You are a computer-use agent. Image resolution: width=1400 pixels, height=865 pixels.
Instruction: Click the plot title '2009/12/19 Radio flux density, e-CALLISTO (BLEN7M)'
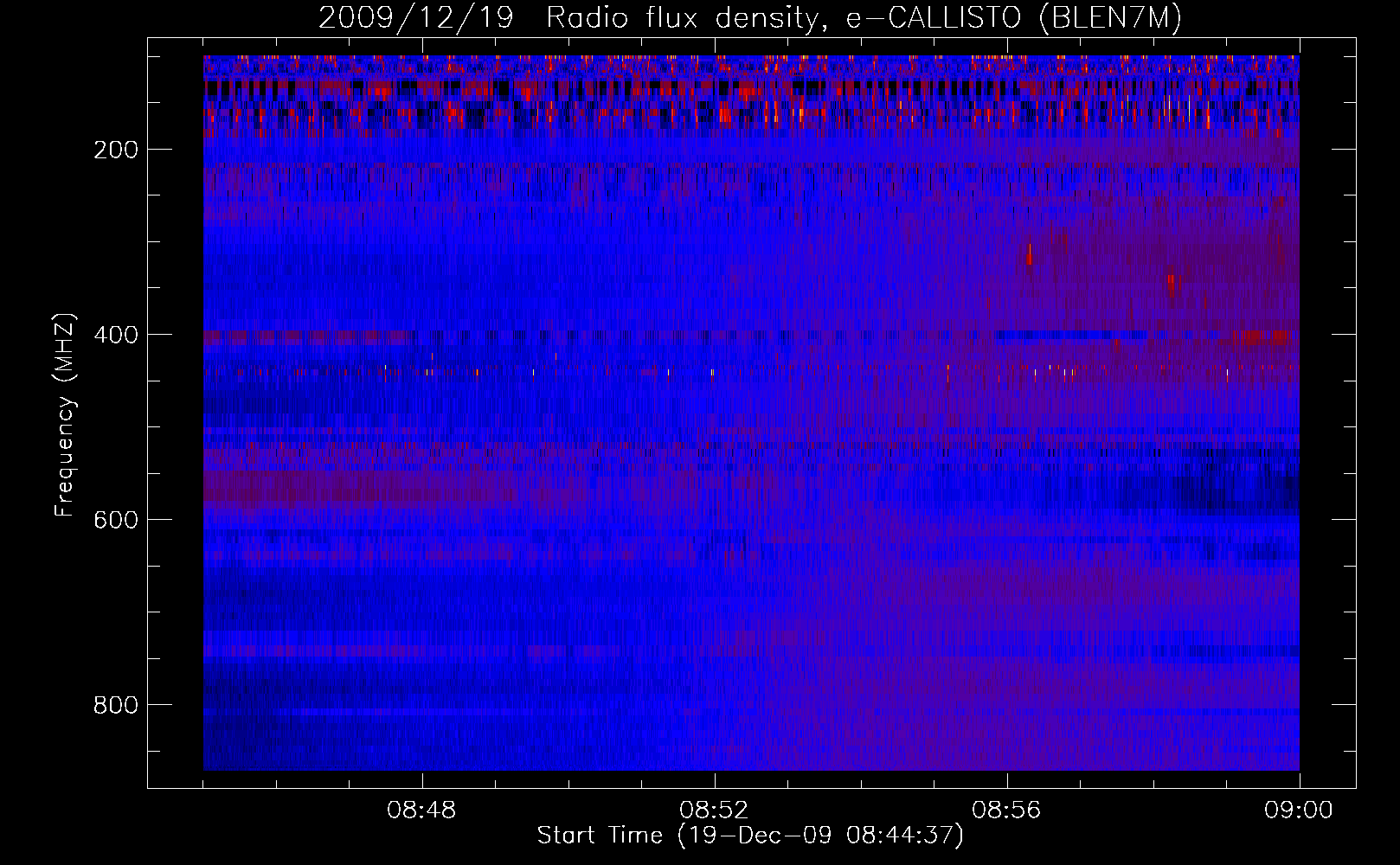[750, 18]
